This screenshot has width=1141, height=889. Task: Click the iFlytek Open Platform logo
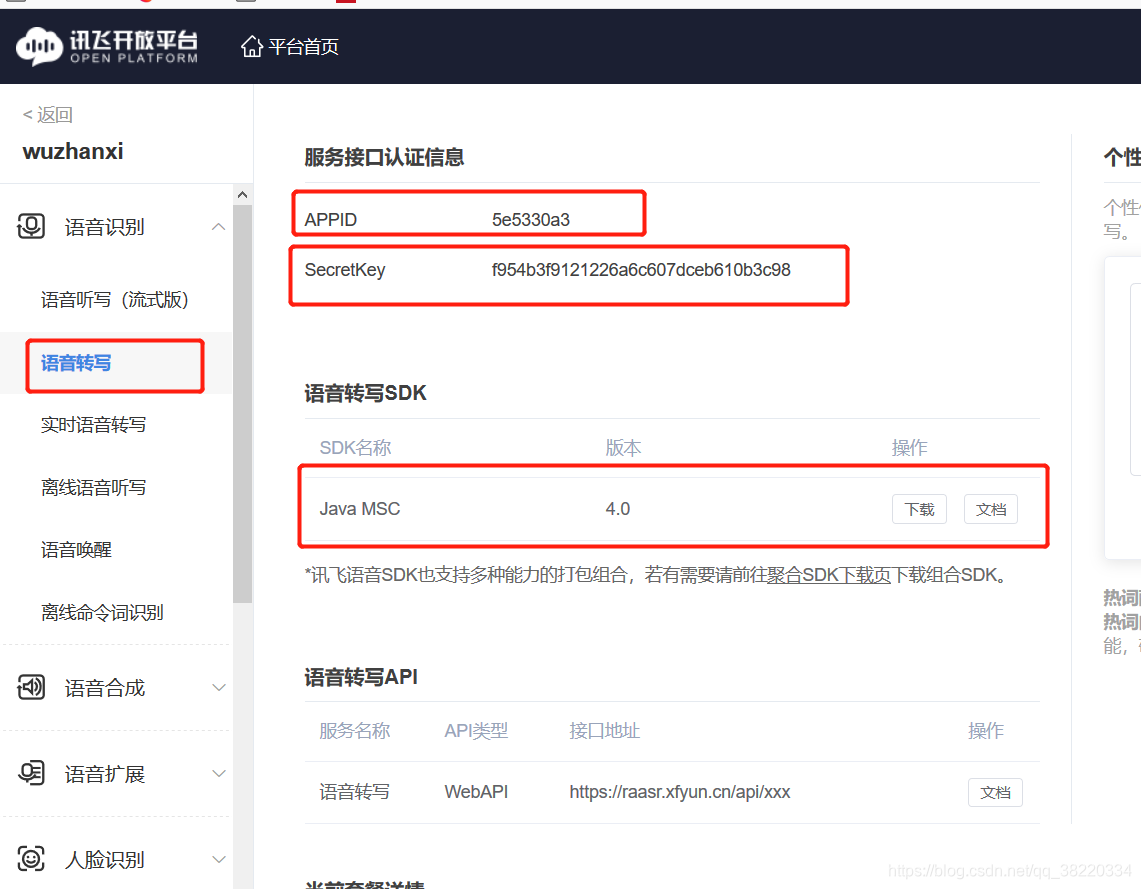(x=107, y=46)
